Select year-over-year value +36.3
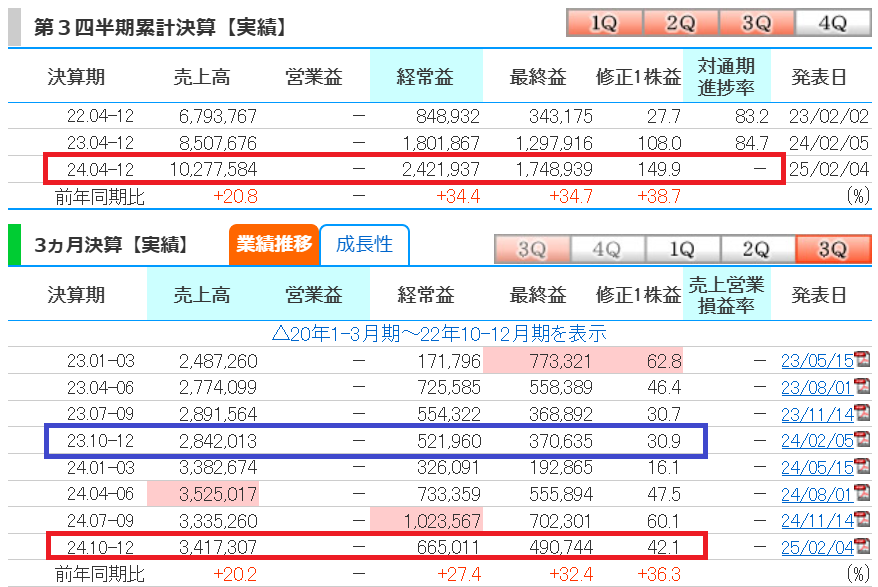Screen dimensions: 878x587 point(659,574)
